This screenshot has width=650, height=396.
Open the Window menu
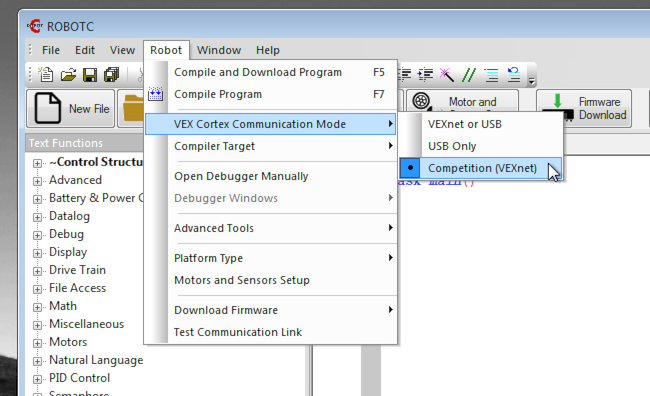coord(219,50)
